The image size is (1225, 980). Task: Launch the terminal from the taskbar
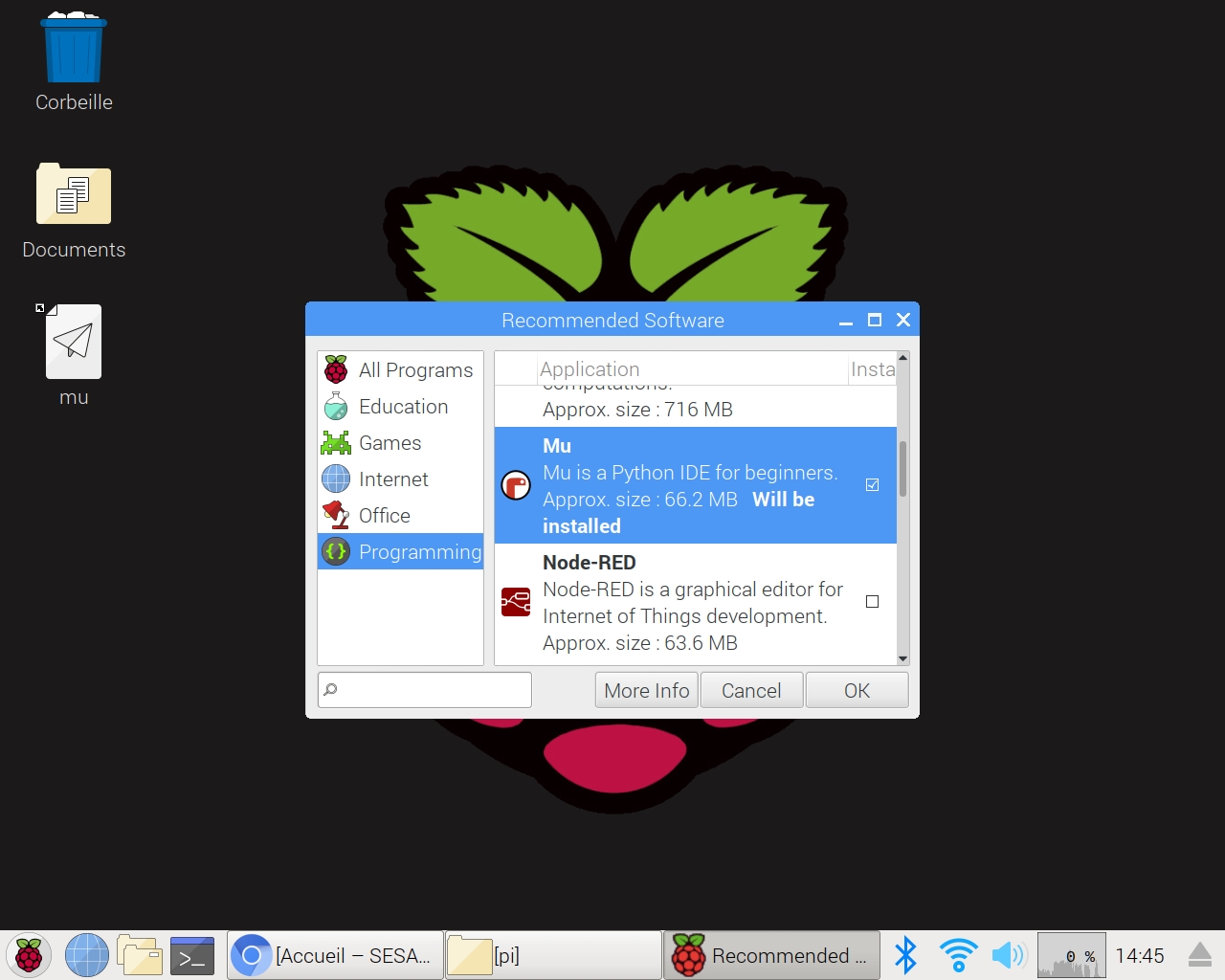pyautogui.click(x=192, y=955)
